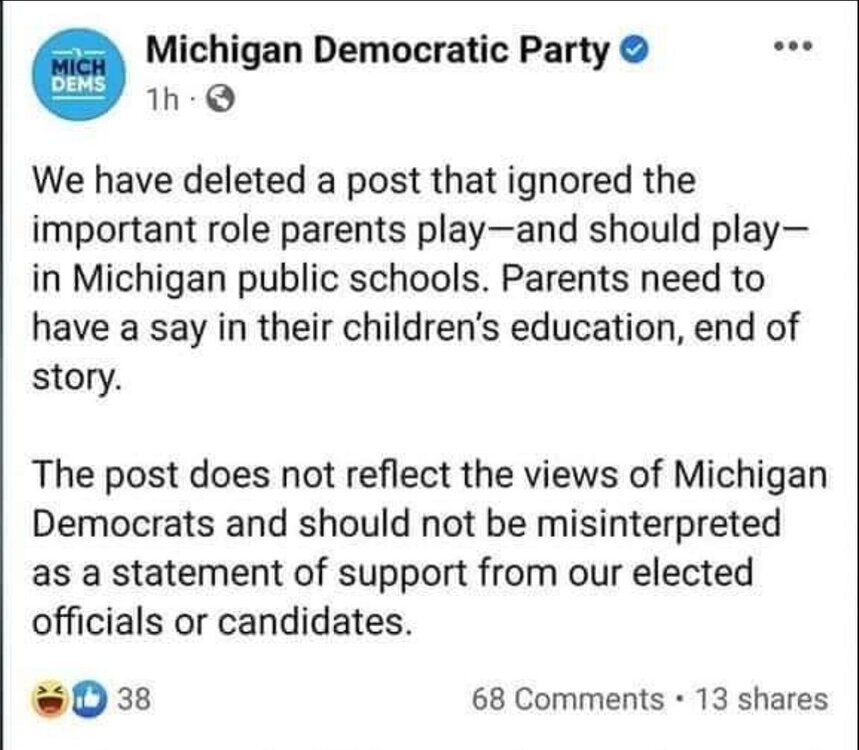The image size is (859, 750).
Task: Click the blue verified badge checkmark
Action: [632, 50]
